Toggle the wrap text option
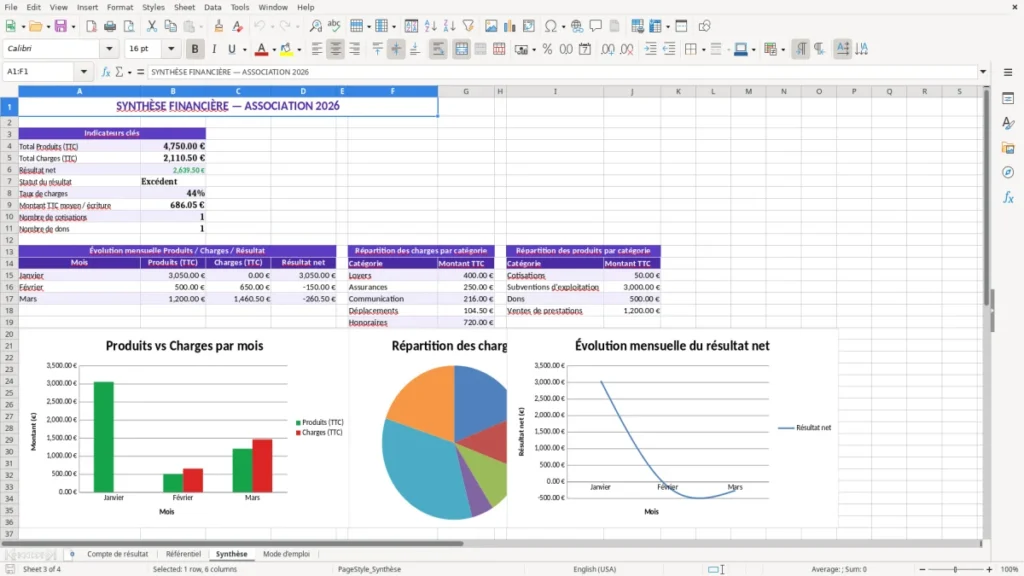 click(438, 49)
